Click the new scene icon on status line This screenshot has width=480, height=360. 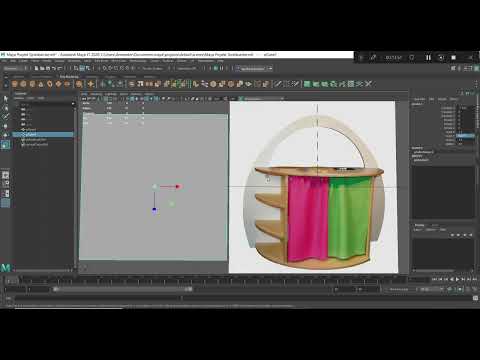[36, 68]
